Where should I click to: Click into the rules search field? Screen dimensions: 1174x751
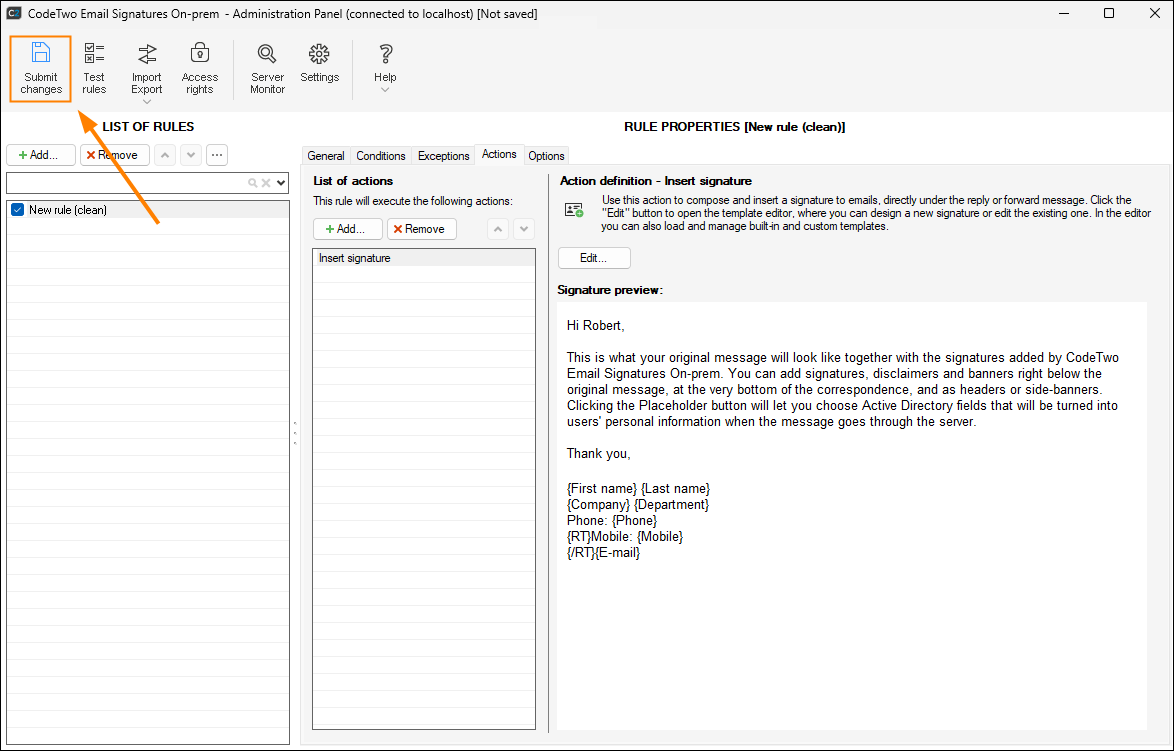tap(125, 183)
